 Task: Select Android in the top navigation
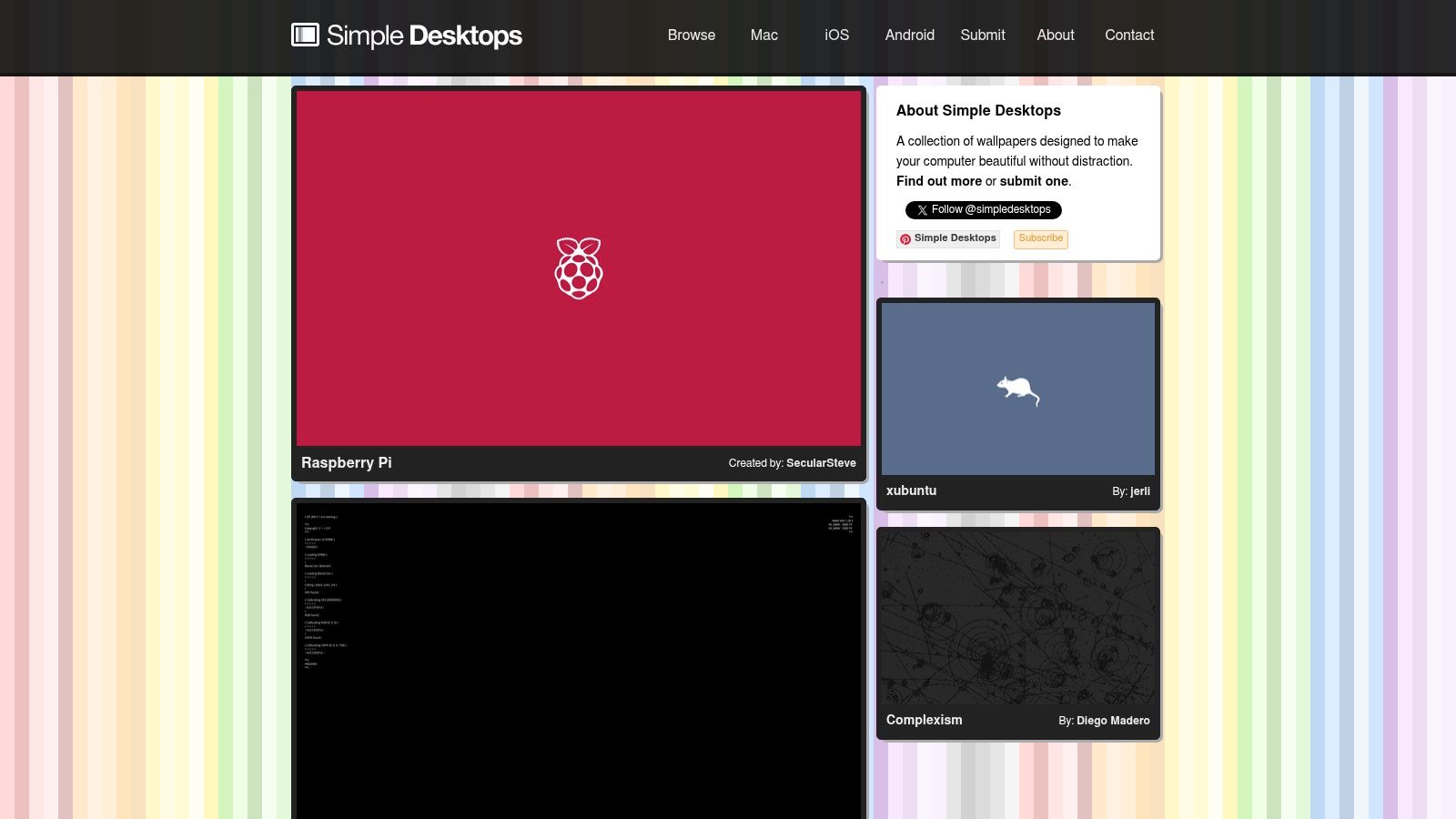pyautogui.click(x=910, y=35)
